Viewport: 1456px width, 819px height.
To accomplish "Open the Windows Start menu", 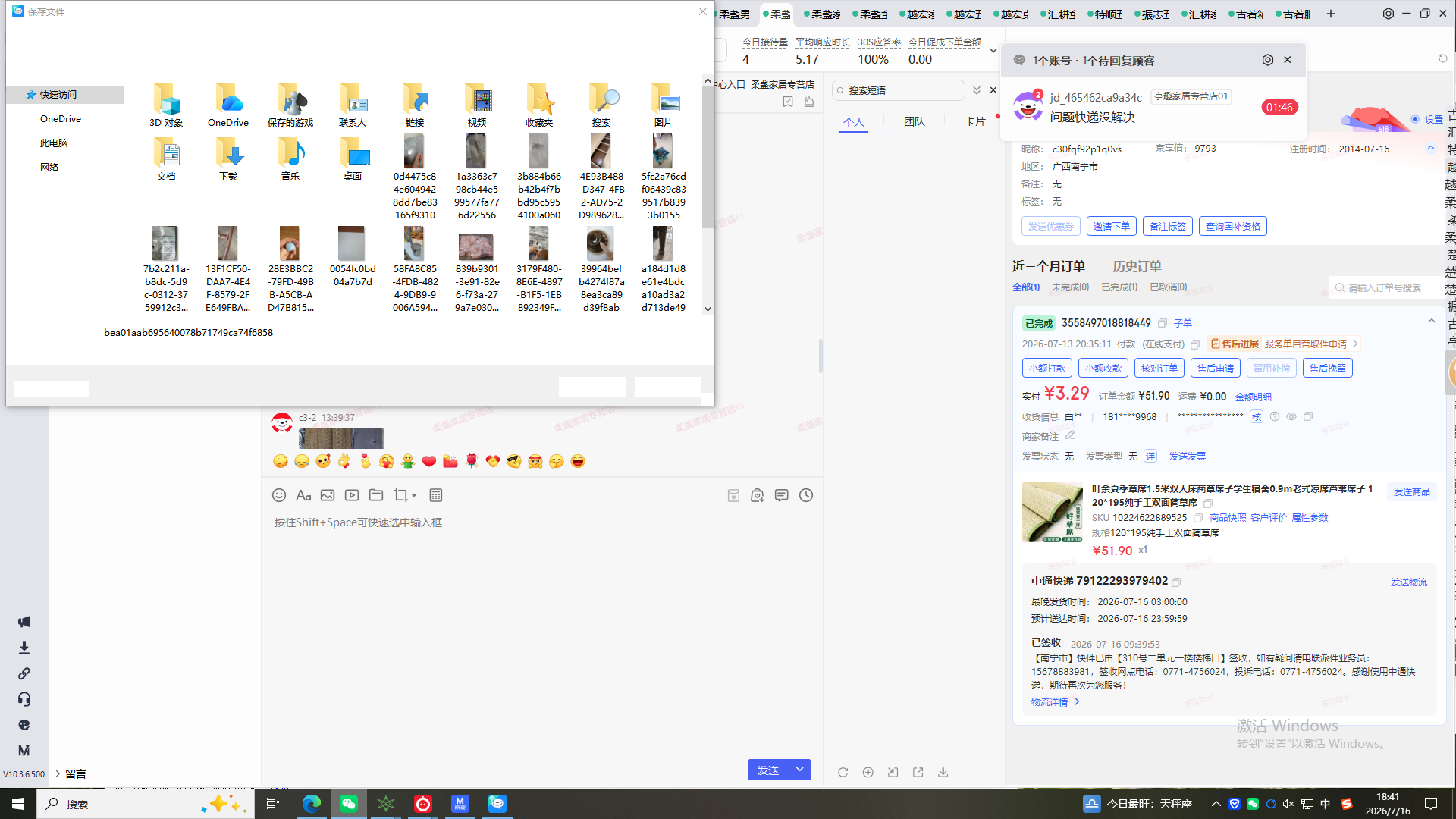I will (18, 804).
